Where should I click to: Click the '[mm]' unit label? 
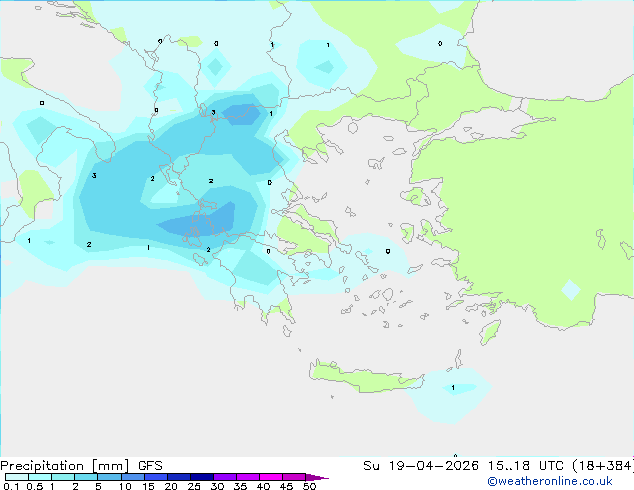pos(110,466)
